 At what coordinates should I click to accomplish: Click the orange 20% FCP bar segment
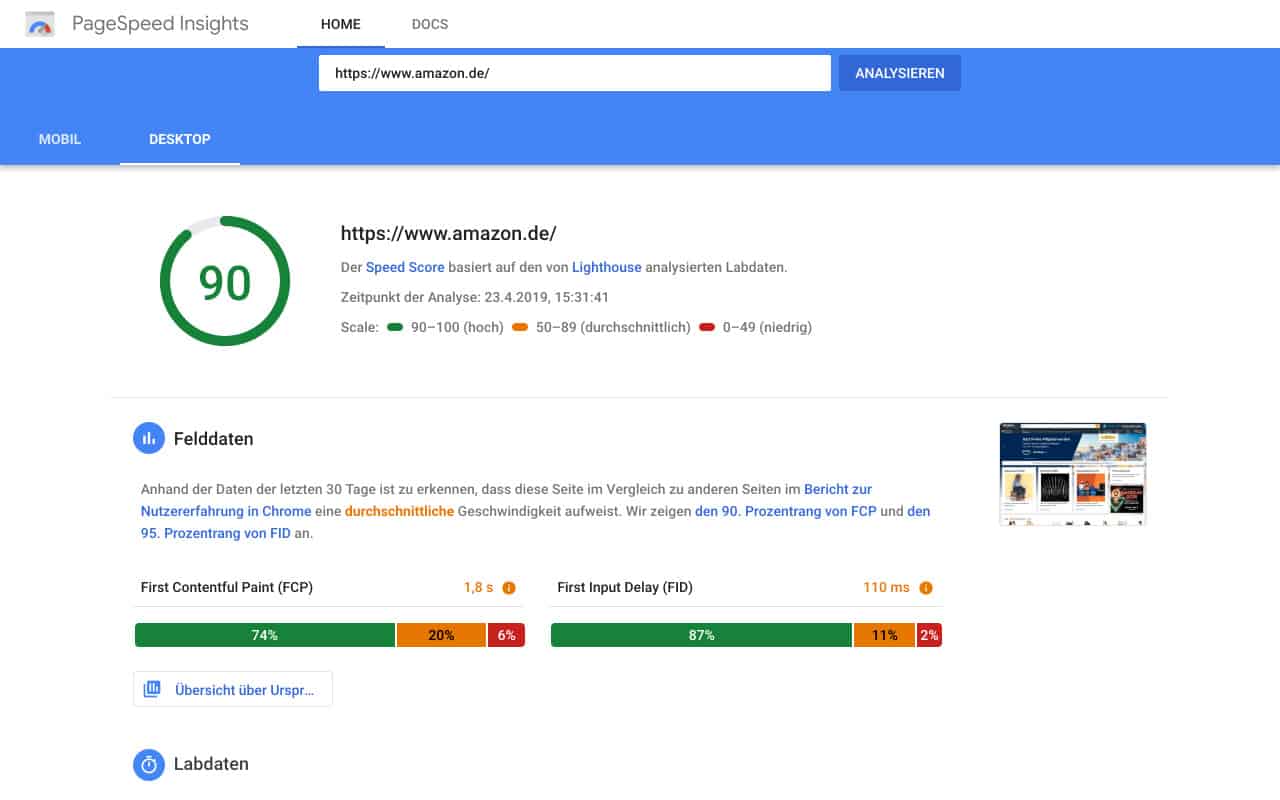(x=441, y=635)
